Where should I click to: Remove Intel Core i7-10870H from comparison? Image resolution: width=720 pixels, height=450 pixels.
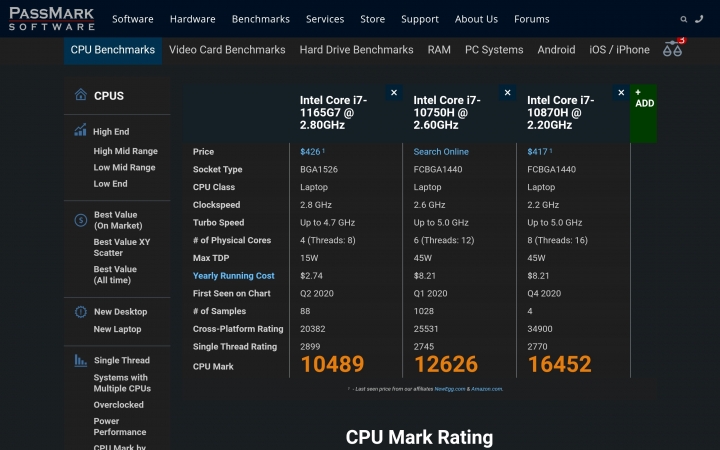tap(621, 93)
